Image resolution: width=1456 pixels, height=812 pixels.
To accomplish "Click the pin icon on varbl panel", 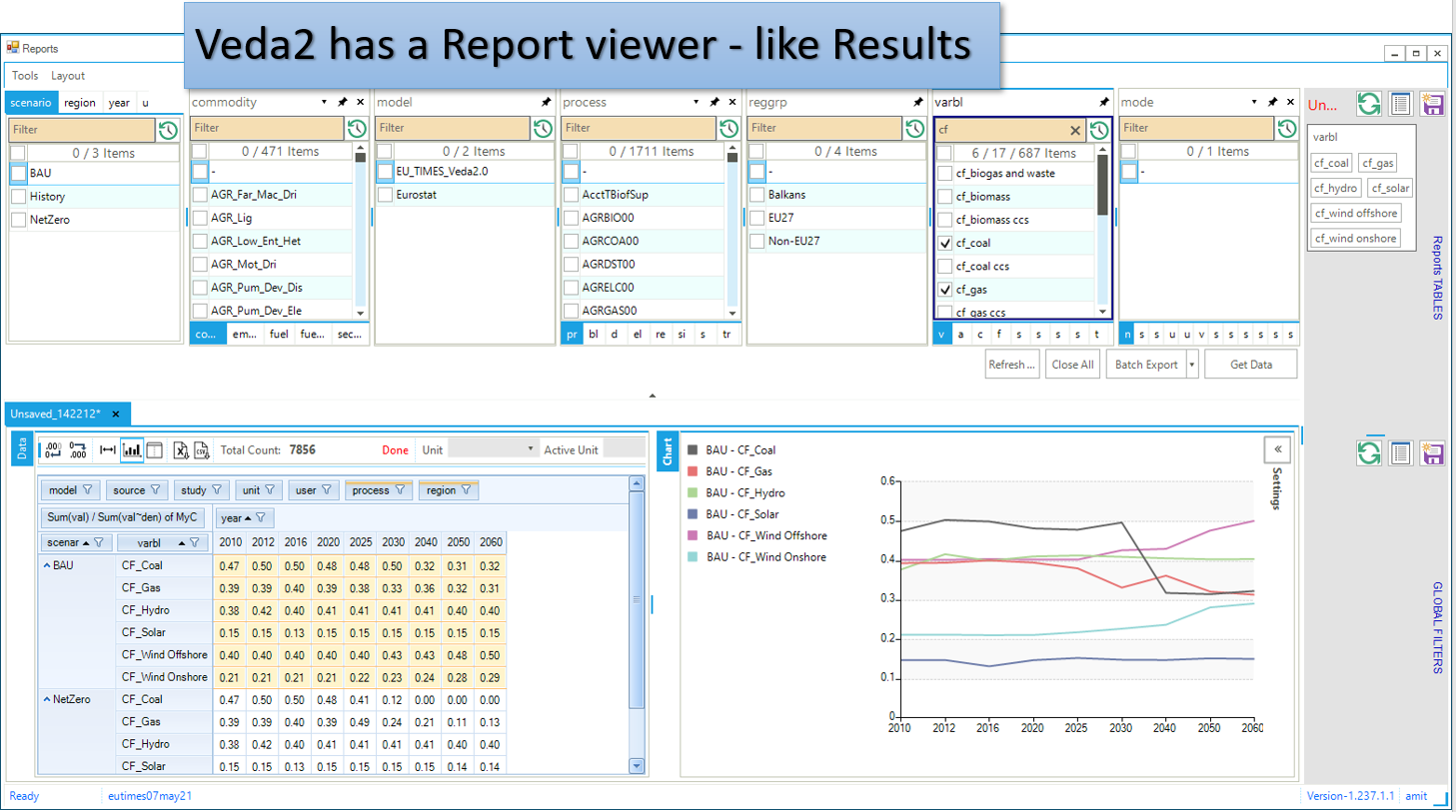I will tap(1103, 102).
